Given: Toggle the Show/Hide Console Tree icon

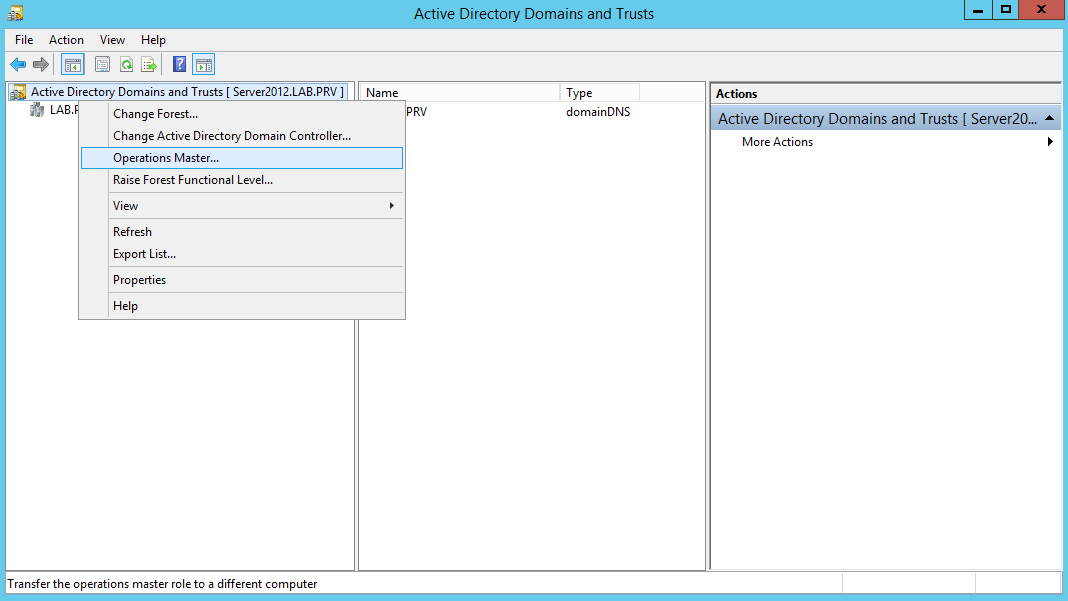Looking at the screenshot, I should pyautogui.click(x=73, y=65).
